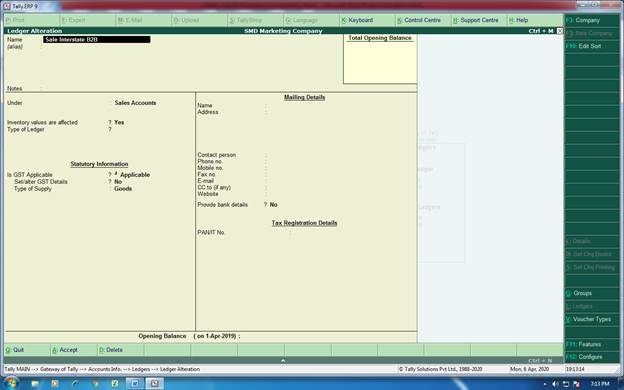Screen dimensions: 624x390
Task: Toggle Set/alter GST Details No value
Action: (118, 181)
